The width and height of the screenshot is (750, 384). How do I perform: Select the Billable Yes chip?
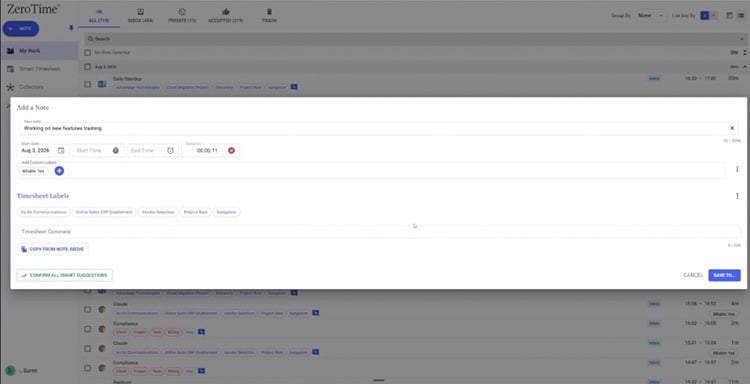point(33,171)
